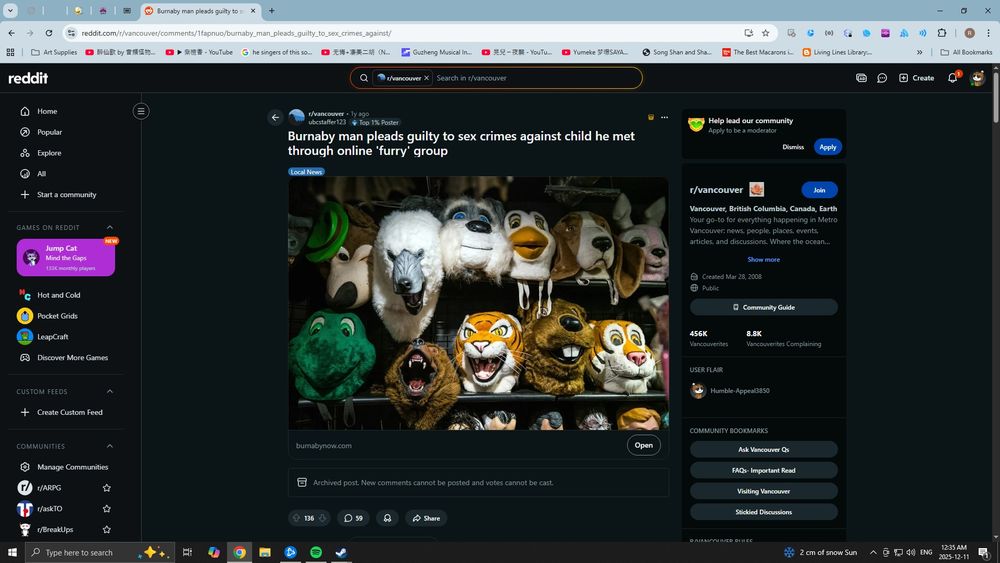1000x563 pixels.
Task: Collapse the Communities section
Action: coord(110,446)
